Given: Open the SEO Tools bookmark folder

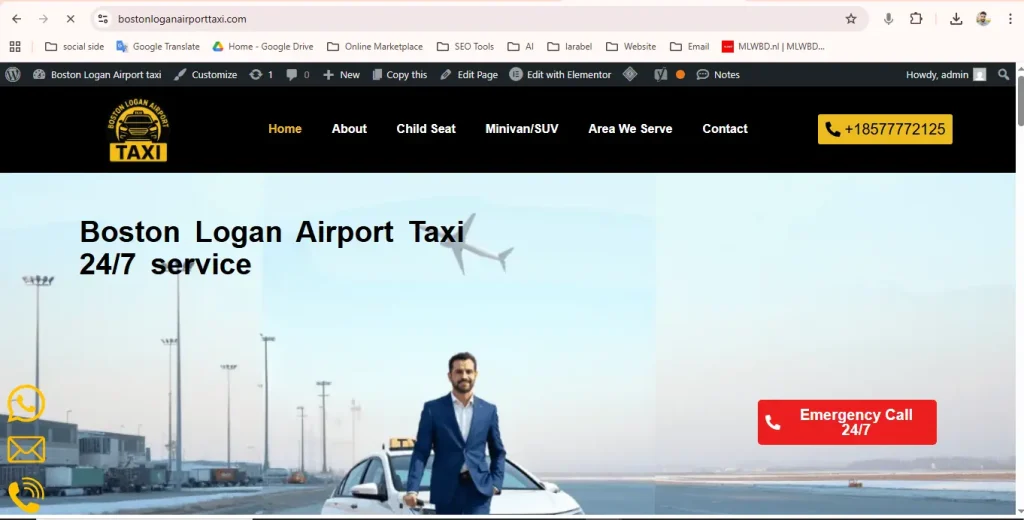Looking at the screenshot, I should (x=465, y=46).
